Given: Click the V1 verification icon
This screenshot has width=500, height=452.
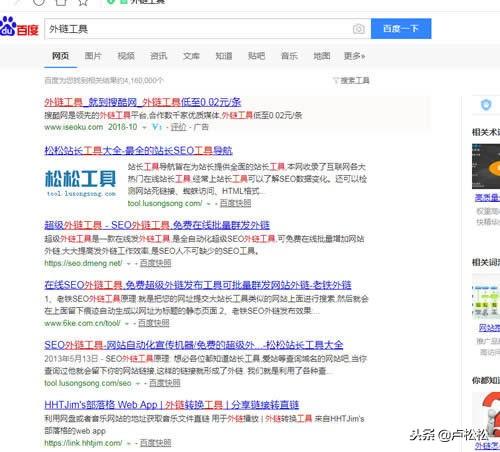Looking at the screenshot, I should (x=157, y=127).
